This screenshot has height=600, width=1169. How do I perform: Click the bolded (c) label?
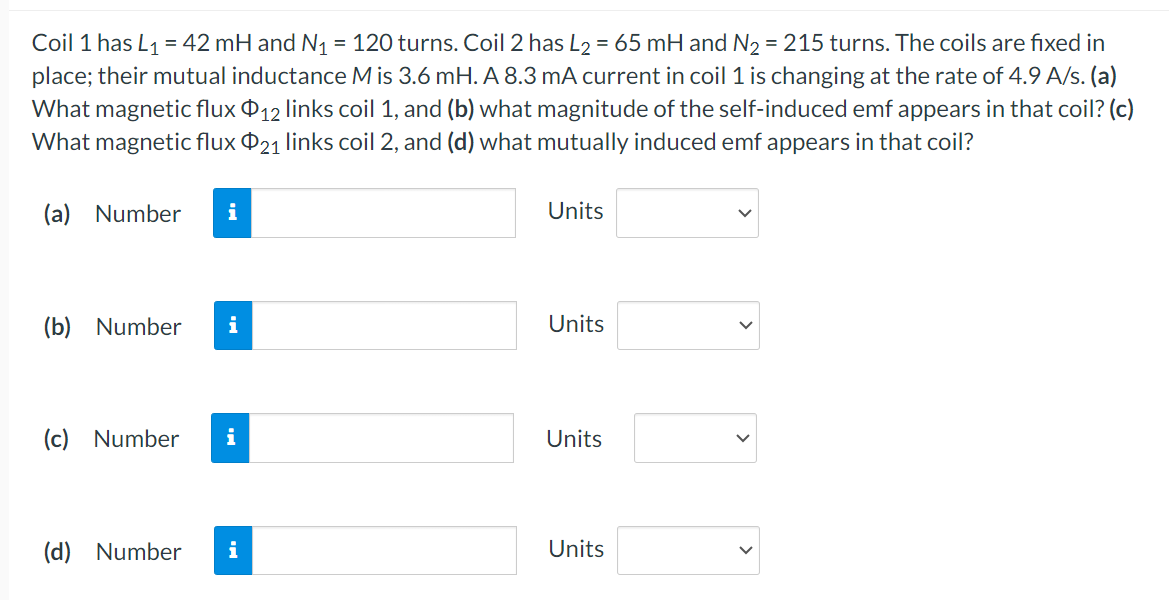click(56, 438)
